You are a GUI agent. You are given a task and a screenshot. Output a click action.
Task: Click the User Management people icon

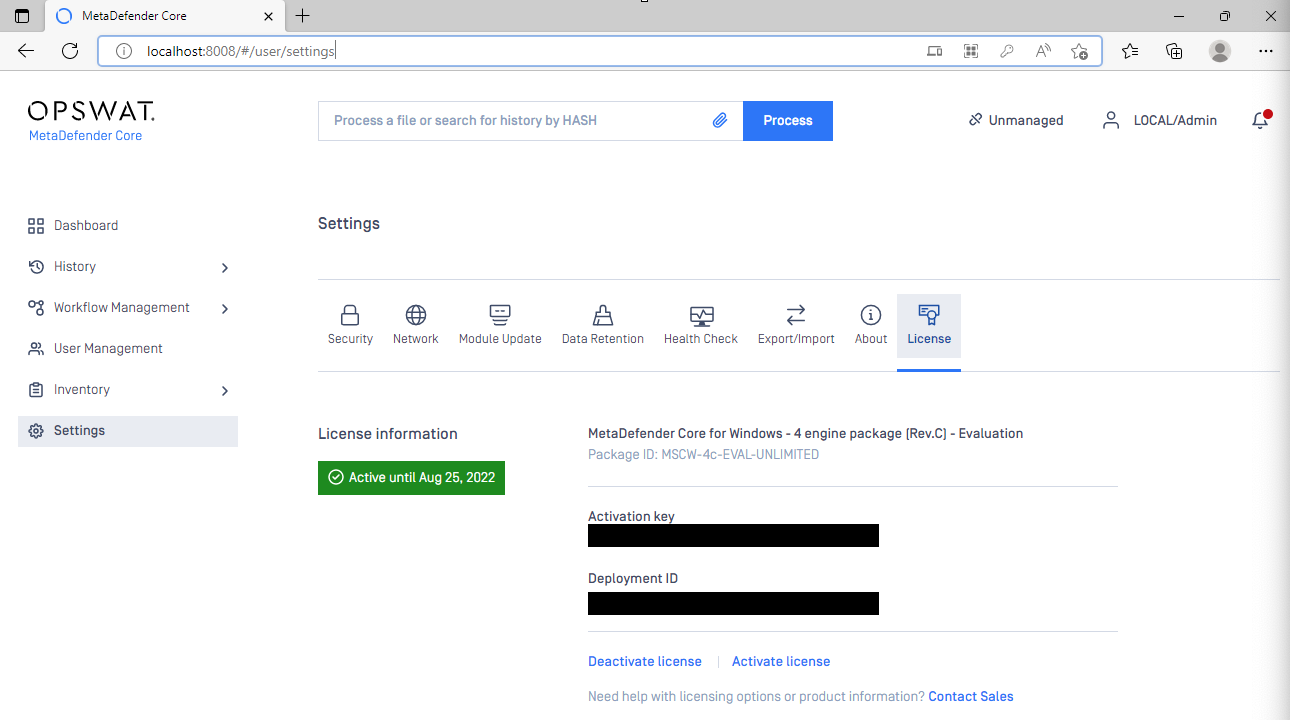coord(36,349)
